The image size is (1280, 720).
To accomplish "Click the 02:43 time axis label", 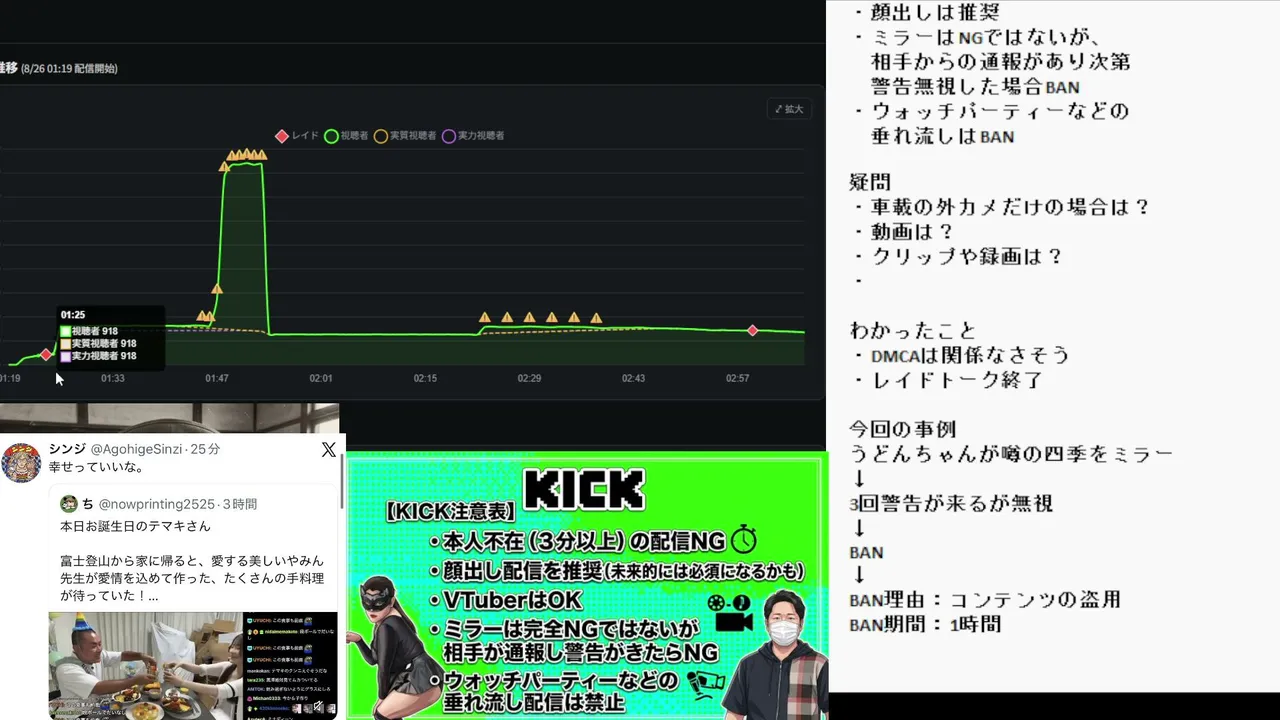I will pos(633,379).
